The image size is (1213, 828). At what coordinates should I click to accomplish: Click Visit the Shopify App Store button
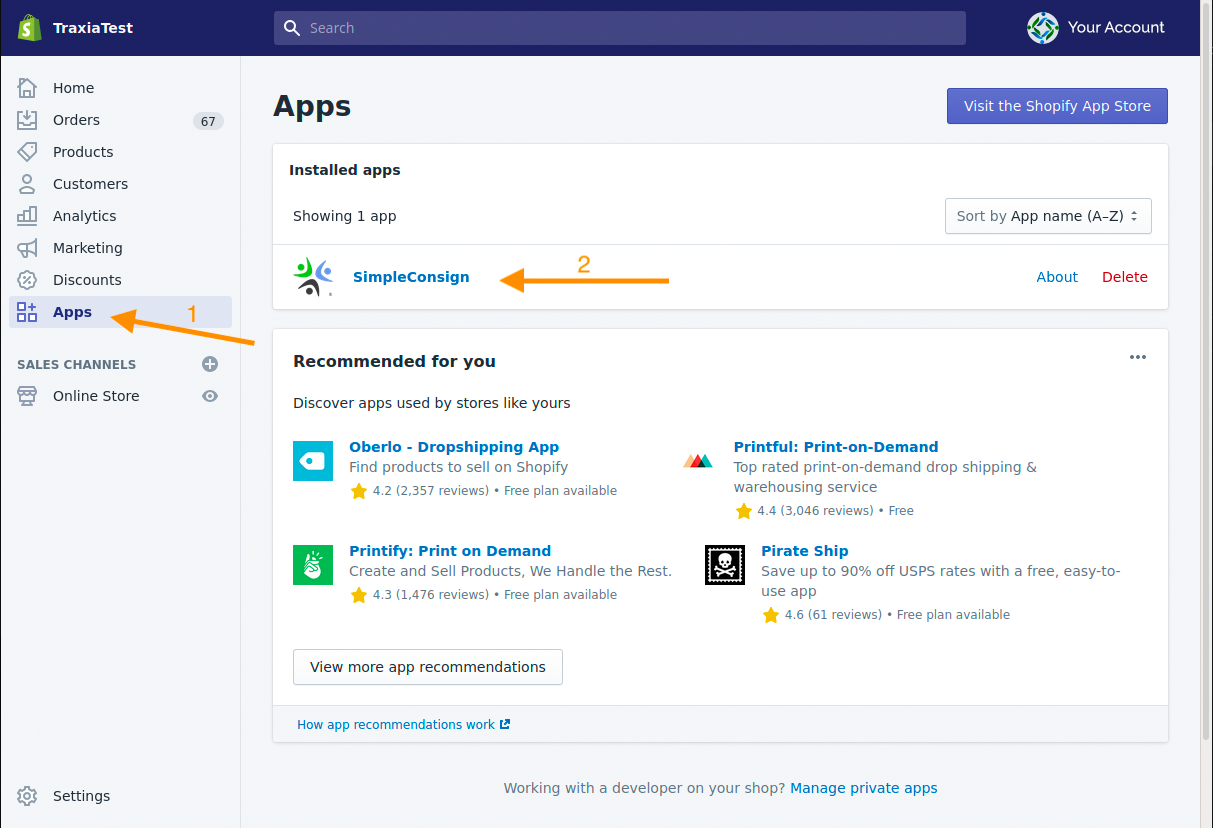(1057, 106)
